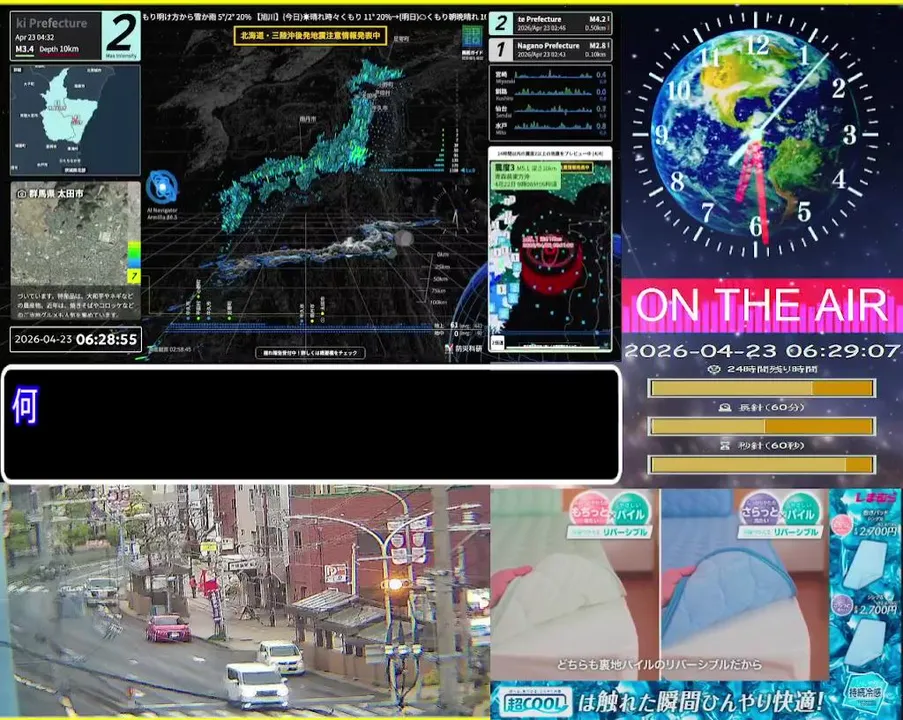
Task: Click the 24時間残り時間 progress bar
Action: [762, 388]
